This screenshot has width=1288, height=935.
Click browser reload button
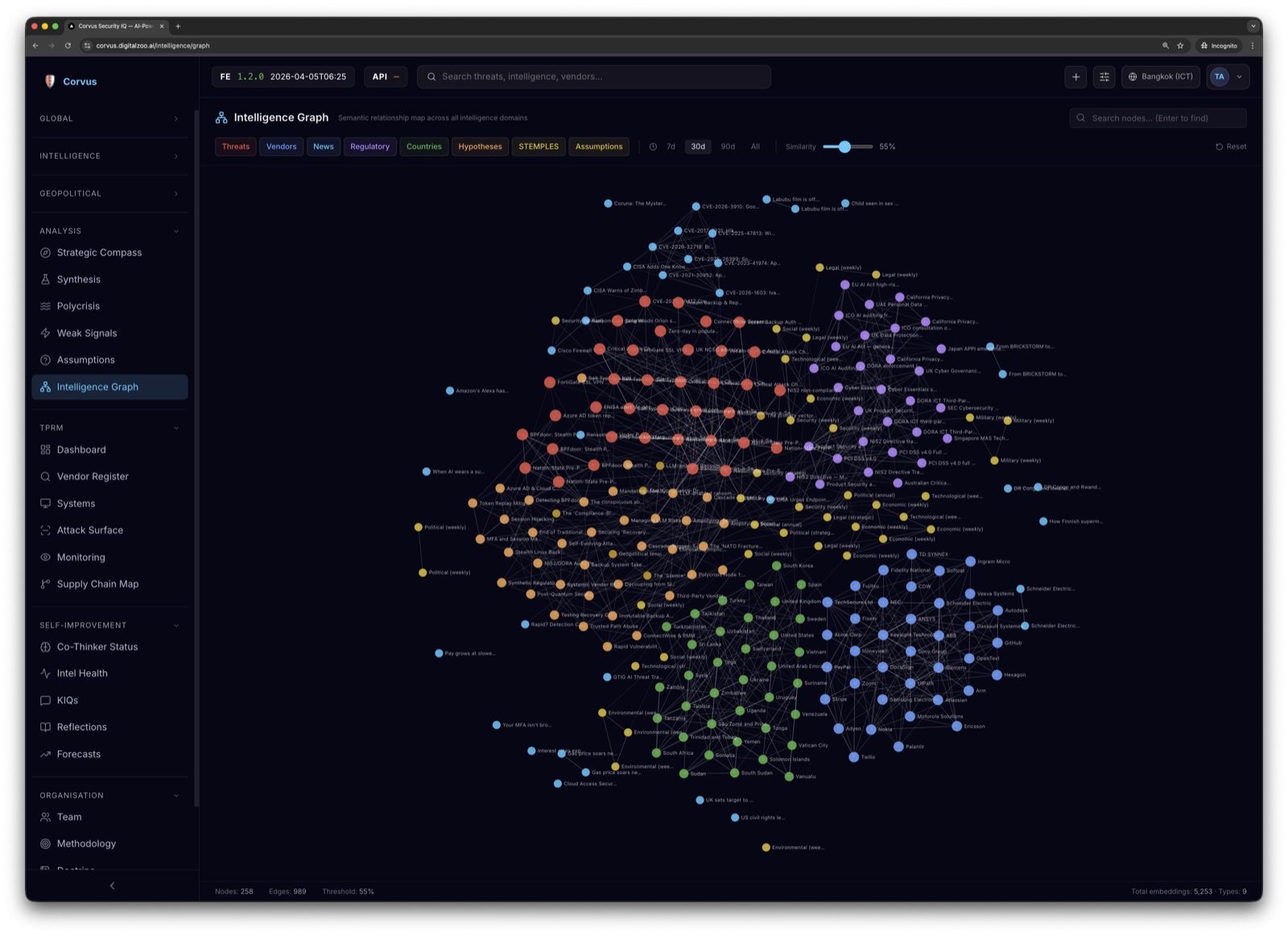click(68, 46)
